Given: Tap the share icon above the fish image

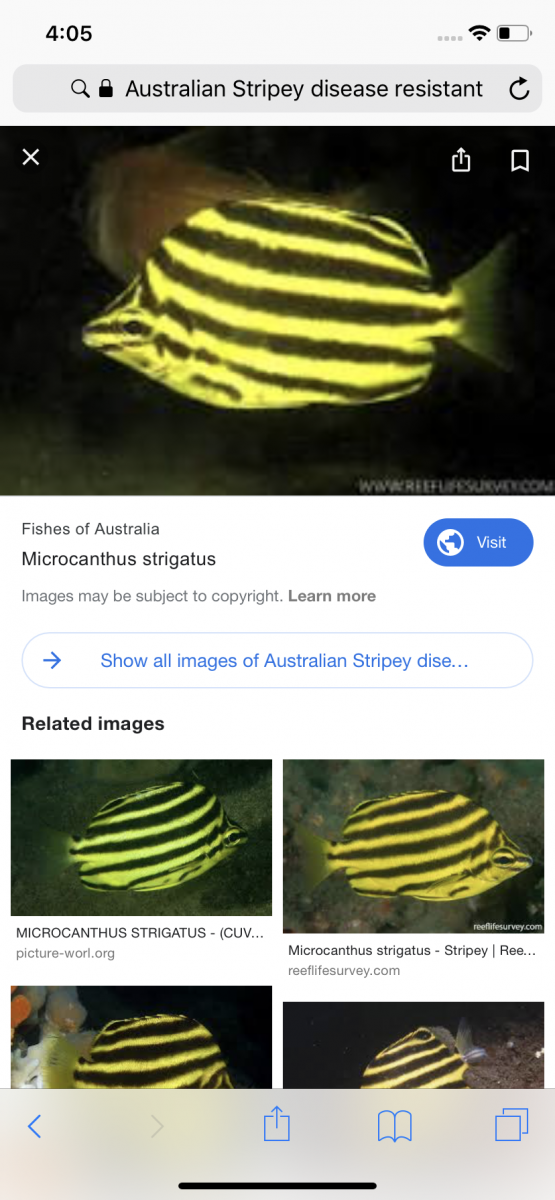Looking at the screenshot, I should pos(461,159).
